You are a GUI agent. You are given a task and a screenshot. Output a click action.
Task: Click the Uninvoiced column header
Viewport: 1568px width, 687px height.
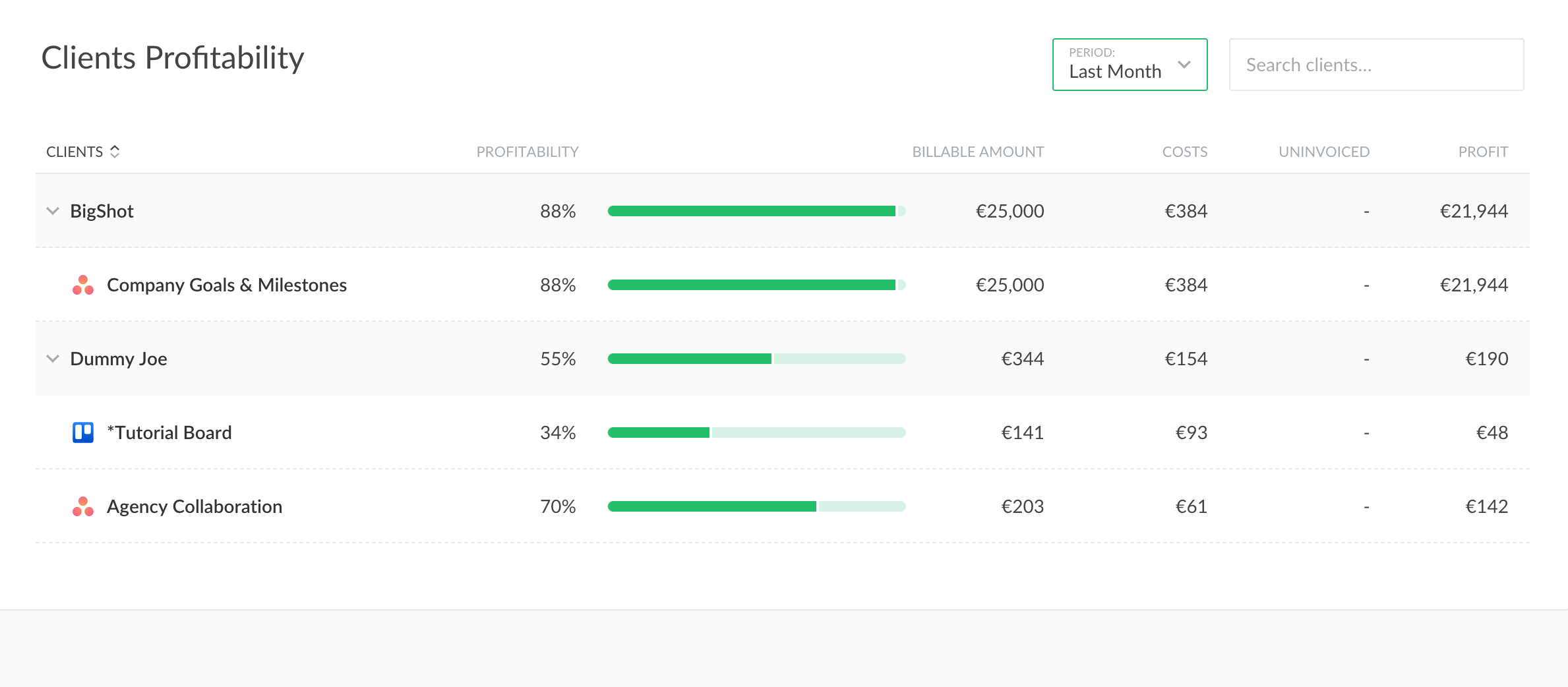click(1323, 152)
